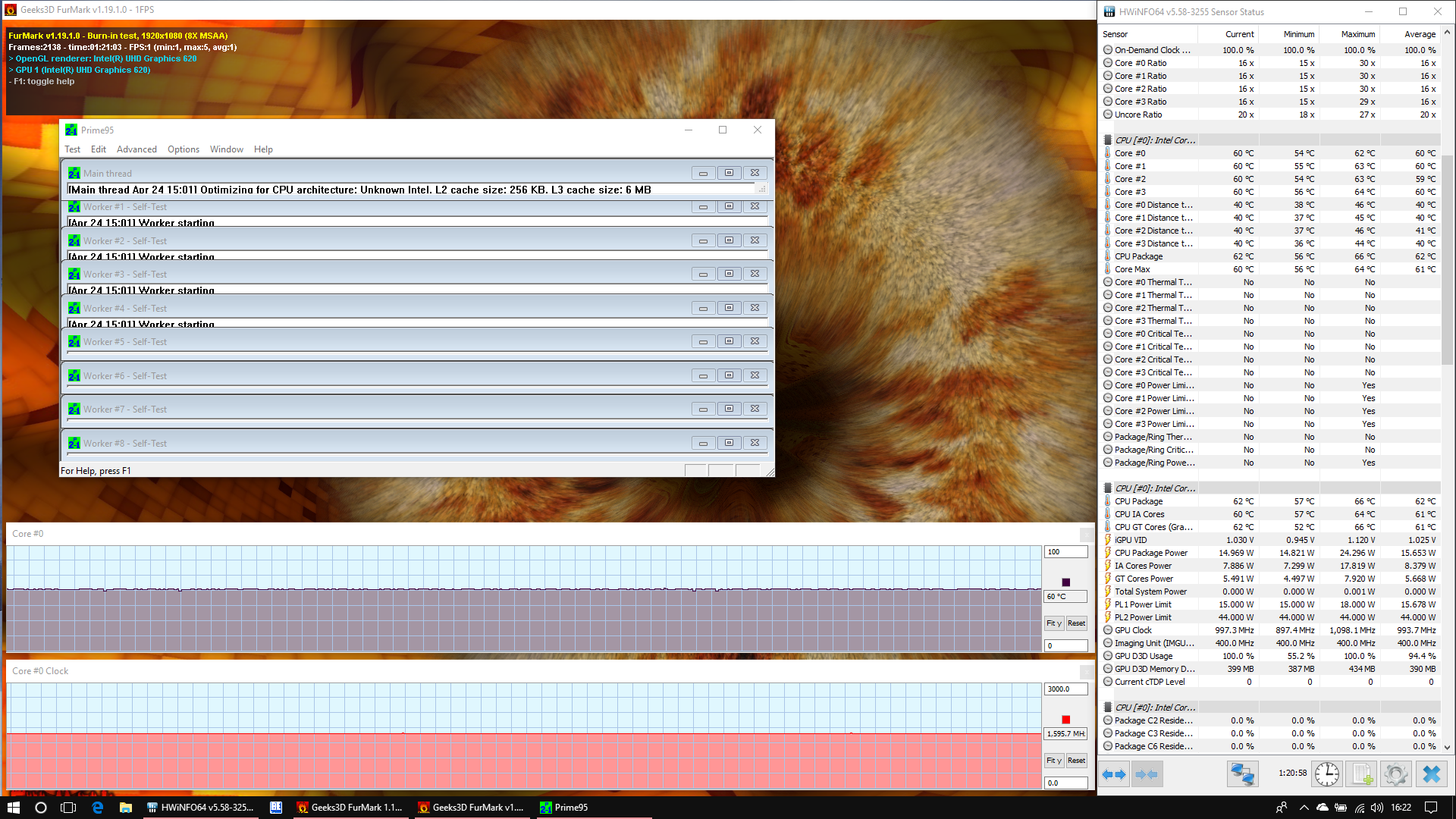Open the Window menu in Prime95
1456x819 pixels.
tap(227, 149)
